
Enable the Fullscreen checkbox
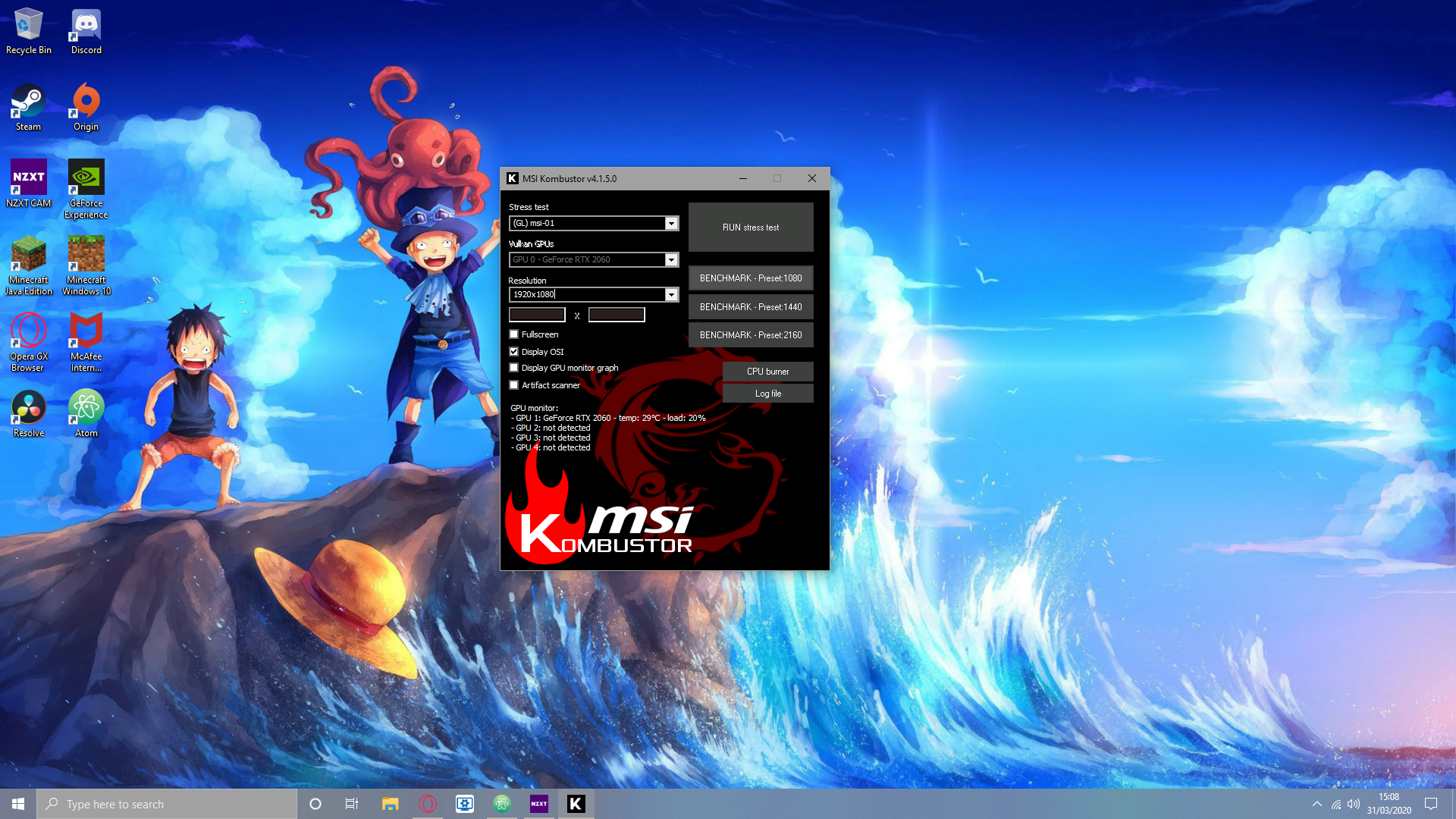[514, 334]
